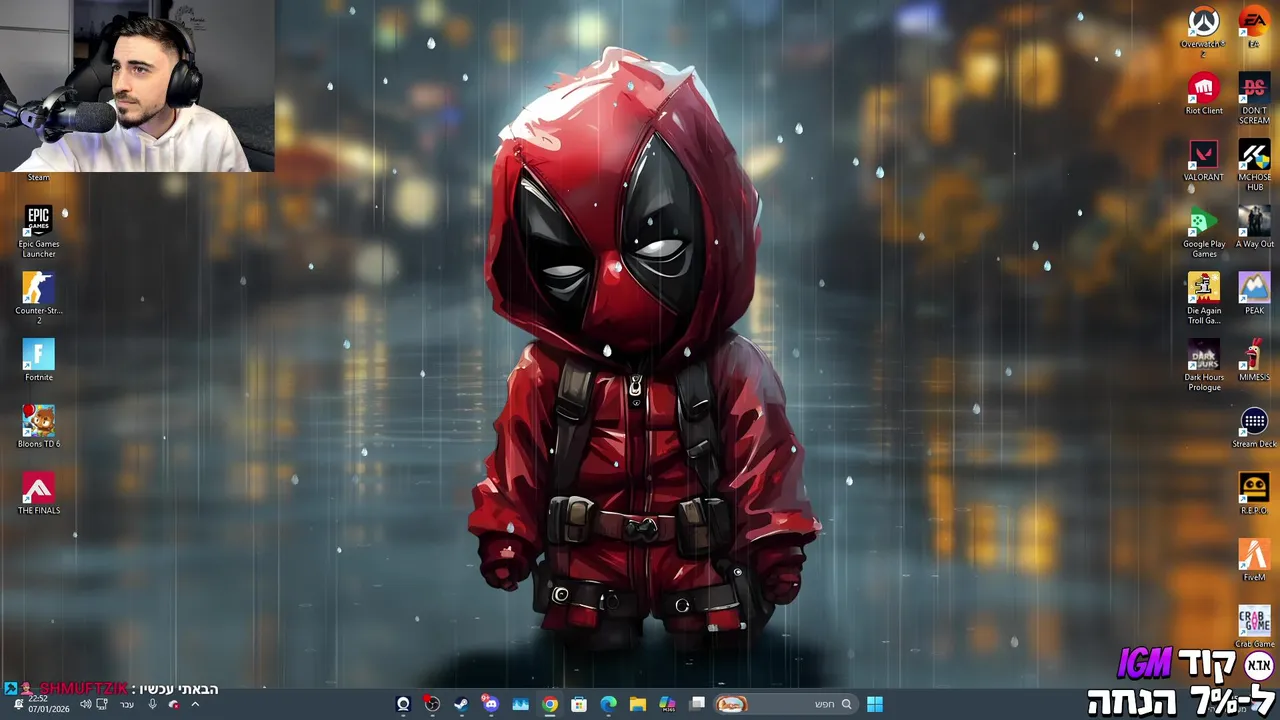Select the Crab Game desktop icon

[x=1254, y=627]
